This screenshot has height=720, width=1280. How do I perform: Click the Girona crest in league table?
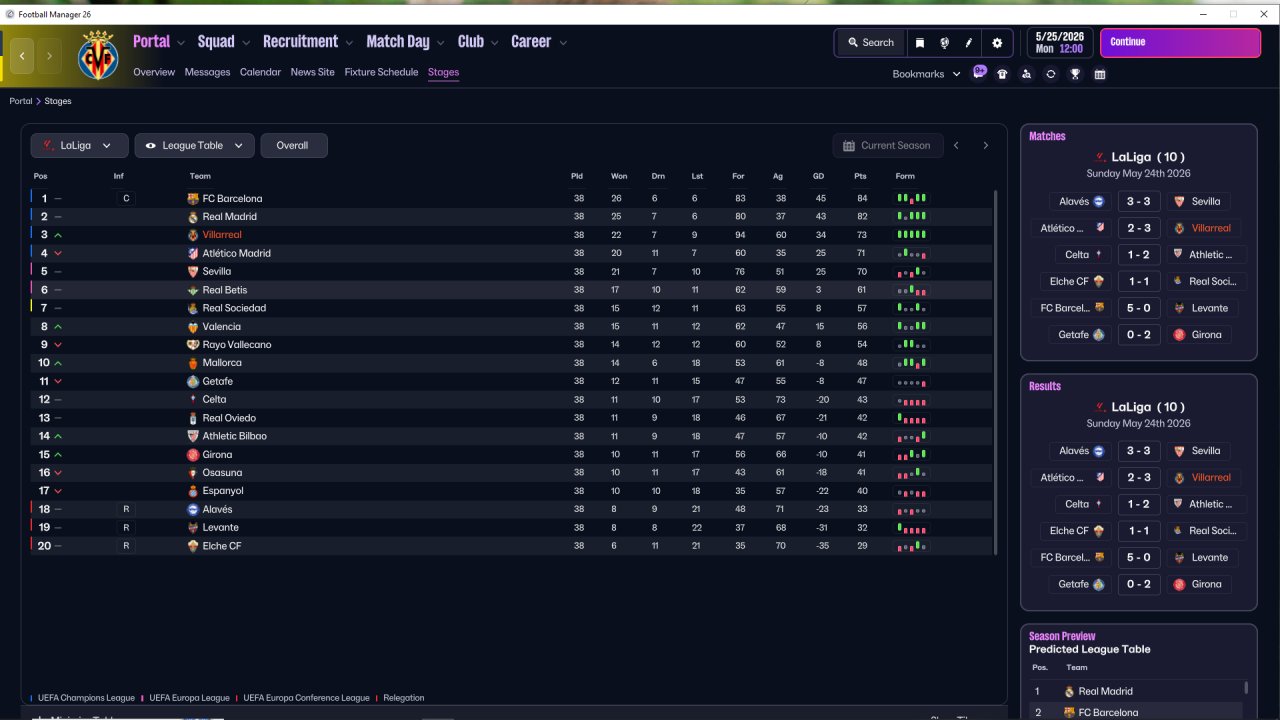click(x=193, y=455)
